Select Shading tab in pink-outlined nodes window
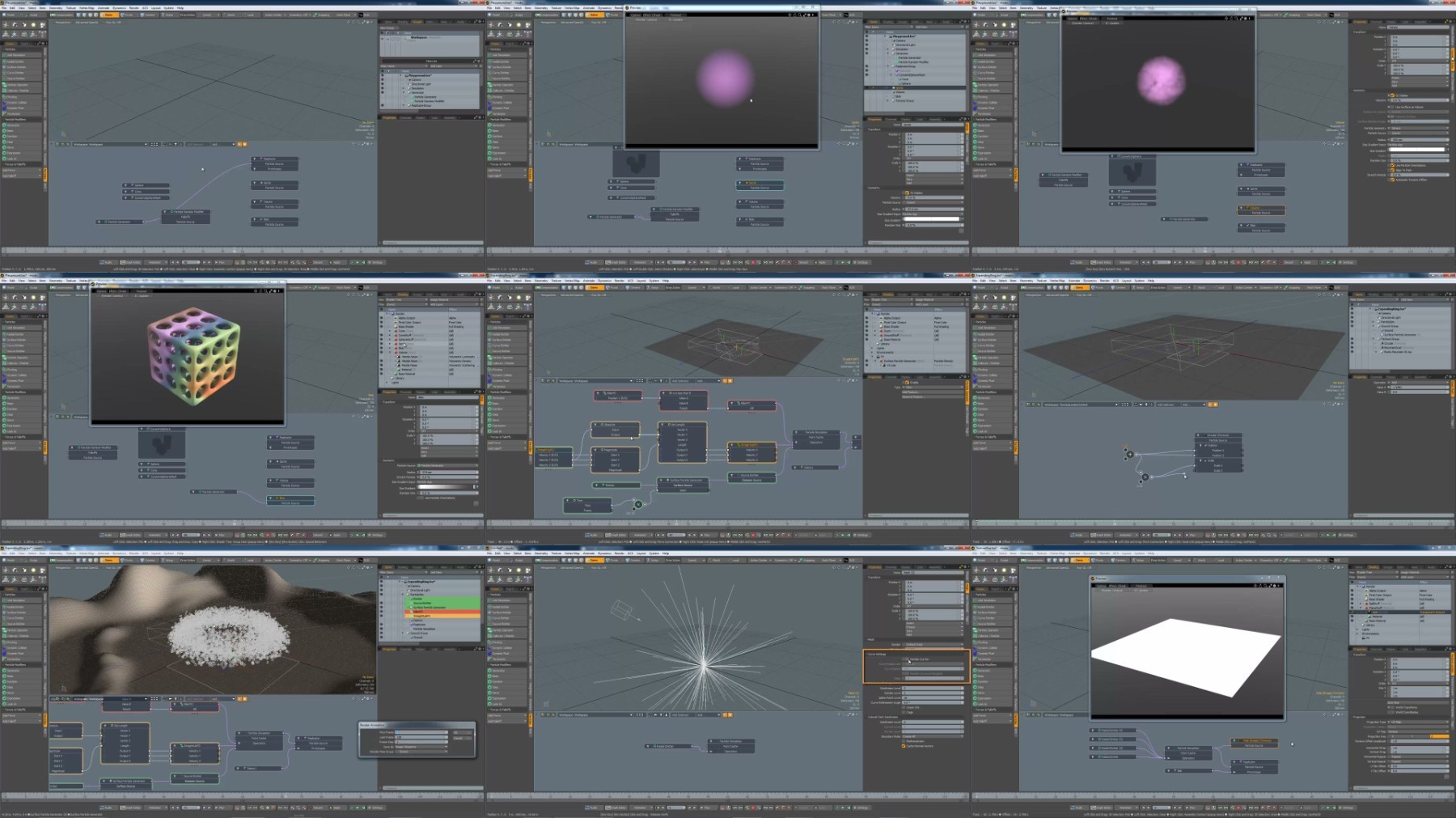The width and height of the screenshot is (1456, 818). point(888,295)
